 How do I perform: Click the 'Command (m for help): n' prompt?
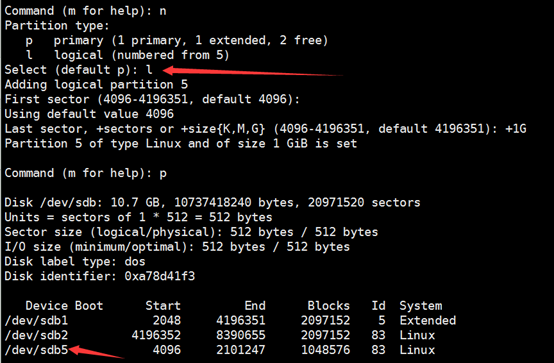coord(86,11)
